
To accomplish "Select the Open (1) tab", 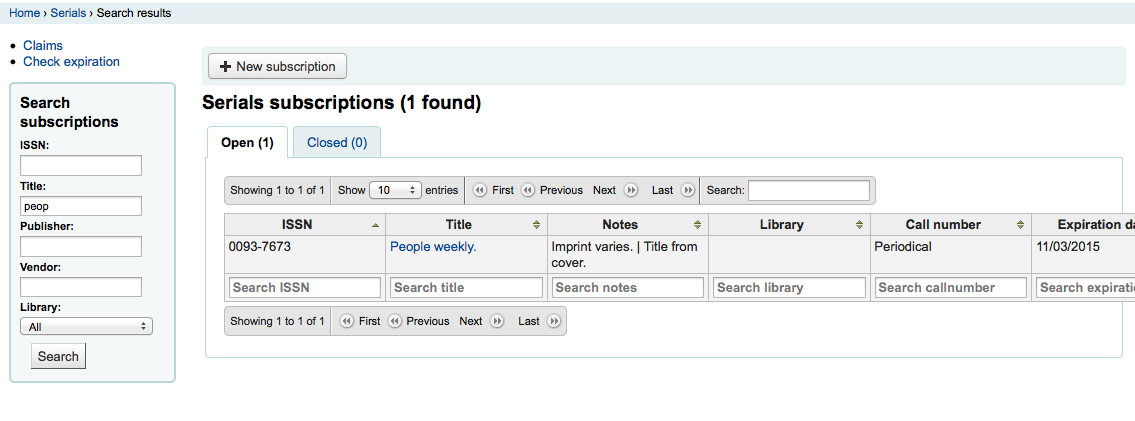I will tap(247, 142).
